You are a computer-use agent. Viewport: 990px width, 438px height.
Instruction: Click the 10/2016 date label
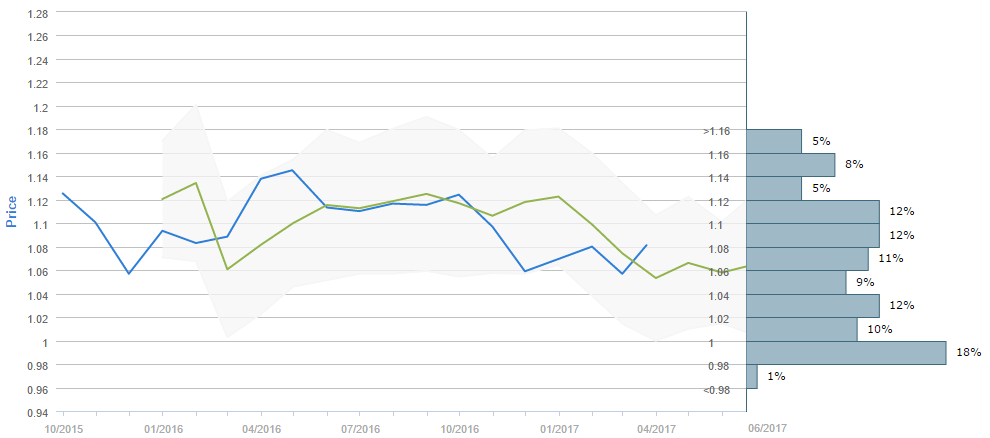pyautogui.click(x=459, y=428)
